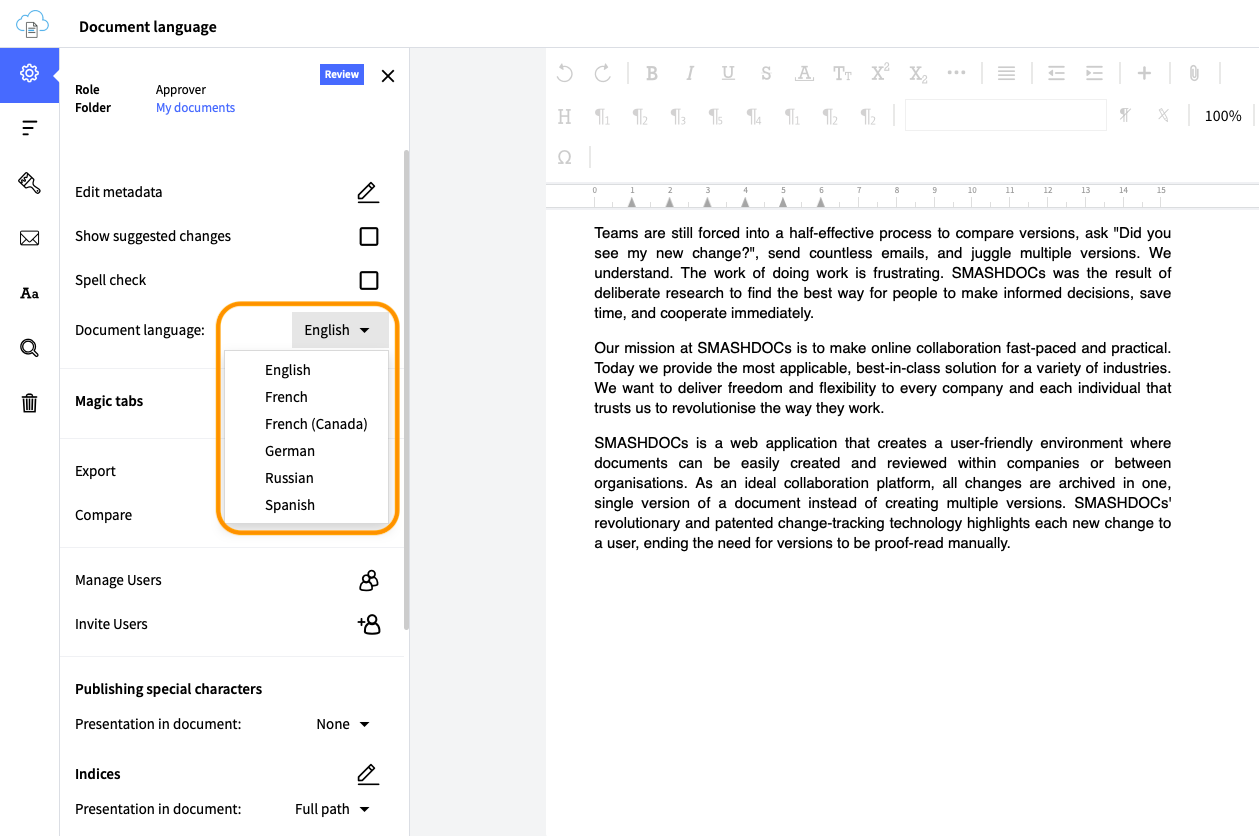
Task: Click the empty style field in toolbar
Action: click(1006, 115)
